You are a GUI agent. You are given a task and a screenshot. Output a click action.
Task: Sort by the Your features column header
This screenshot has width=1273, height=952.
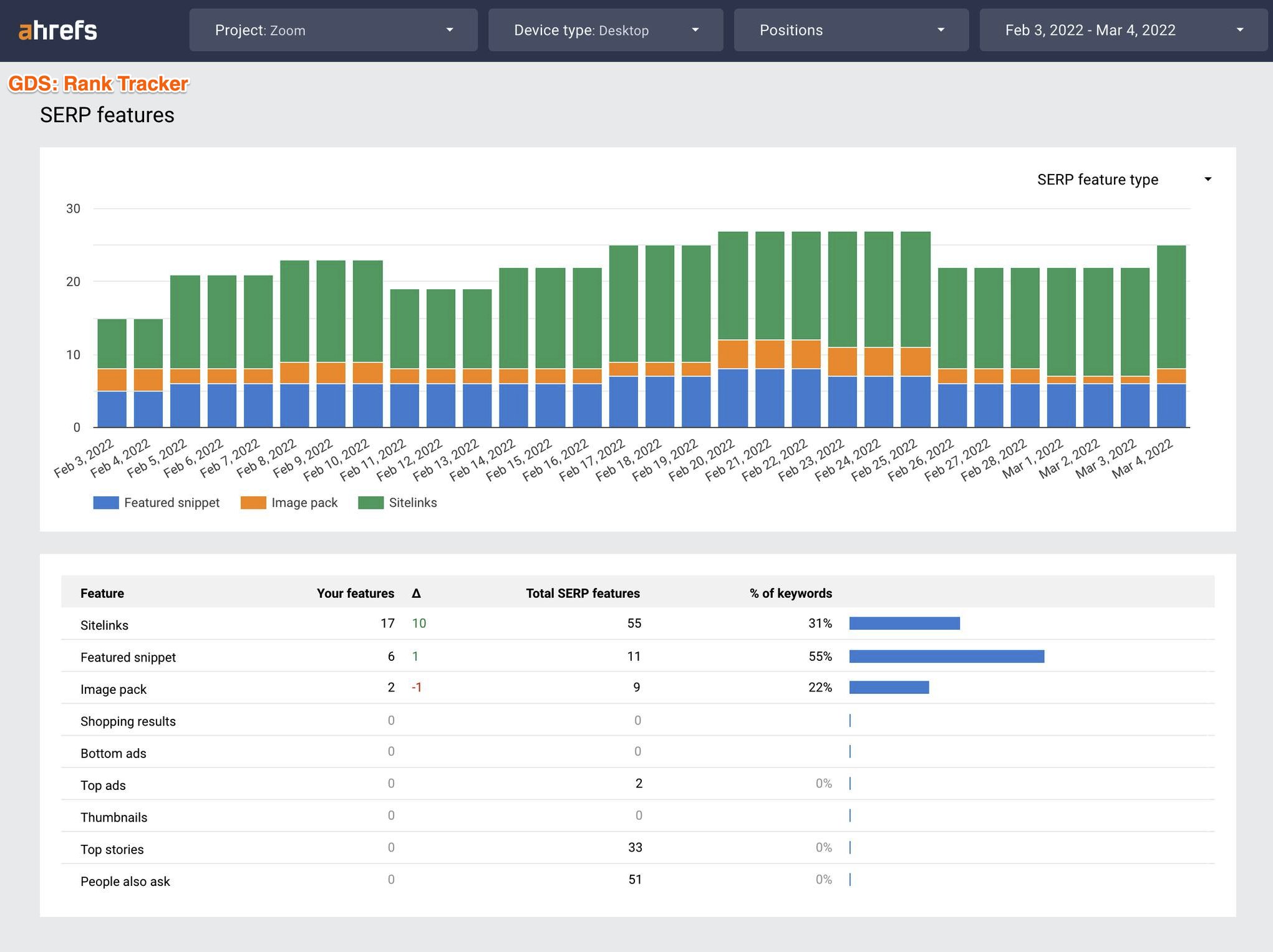(355, 593)
